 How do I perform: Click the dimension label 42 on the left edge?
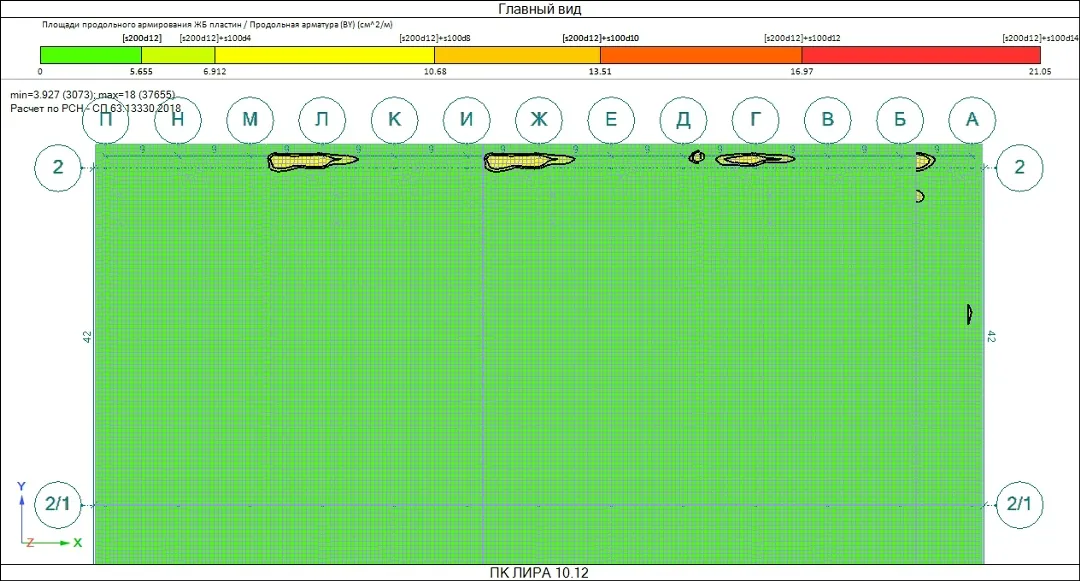click(87, 337)
